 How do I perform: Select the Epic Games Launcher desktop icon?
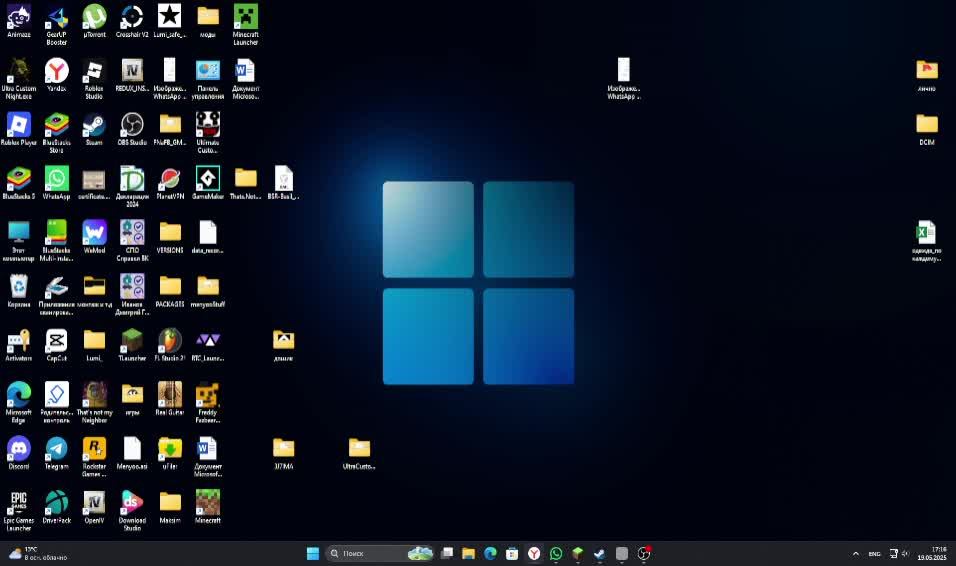click(x=19, y=510)
